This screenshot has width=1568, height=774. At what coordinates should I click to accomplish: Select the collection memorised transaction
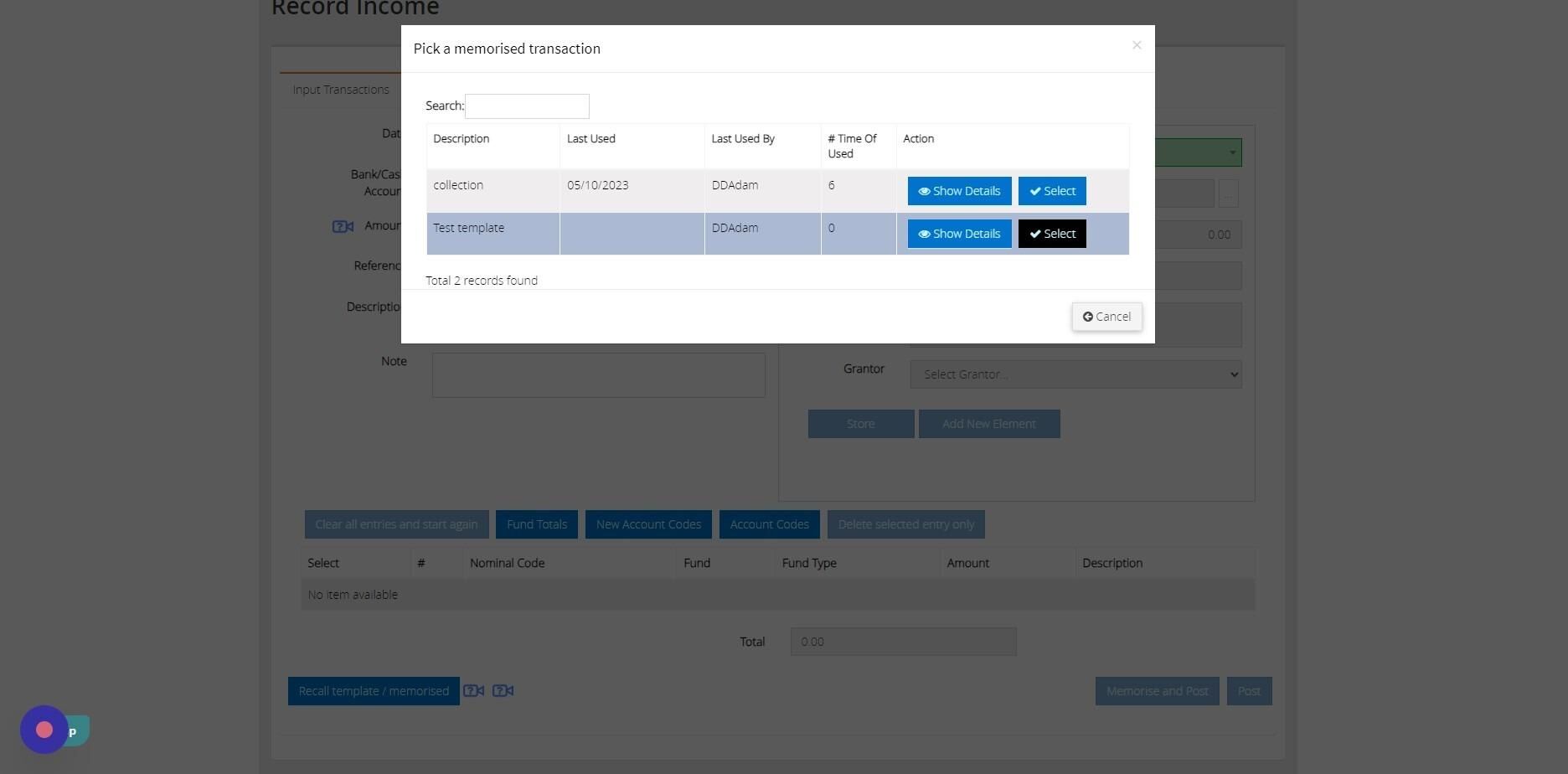tap(1052, 191)
